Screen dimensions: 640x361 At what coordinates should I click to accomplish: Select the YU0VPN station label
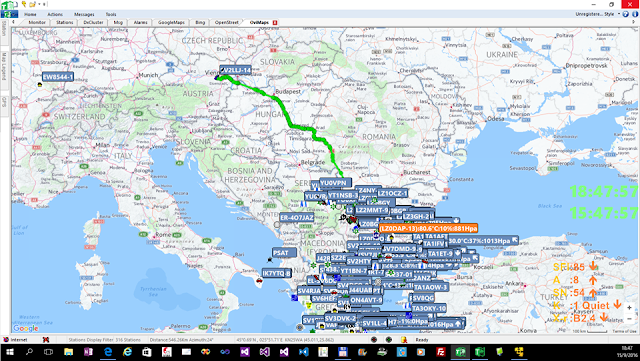click(335, 183)
